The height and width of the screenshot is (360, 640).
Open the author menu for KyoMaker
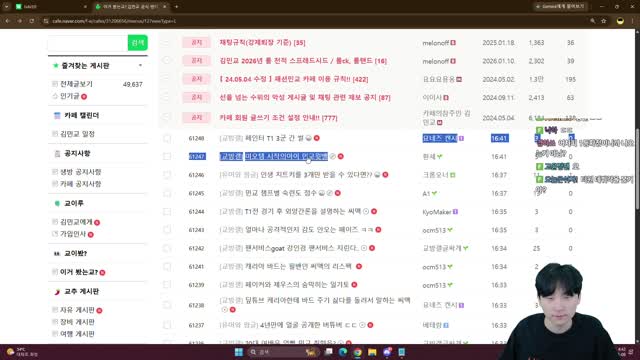(x=437, y=212)
